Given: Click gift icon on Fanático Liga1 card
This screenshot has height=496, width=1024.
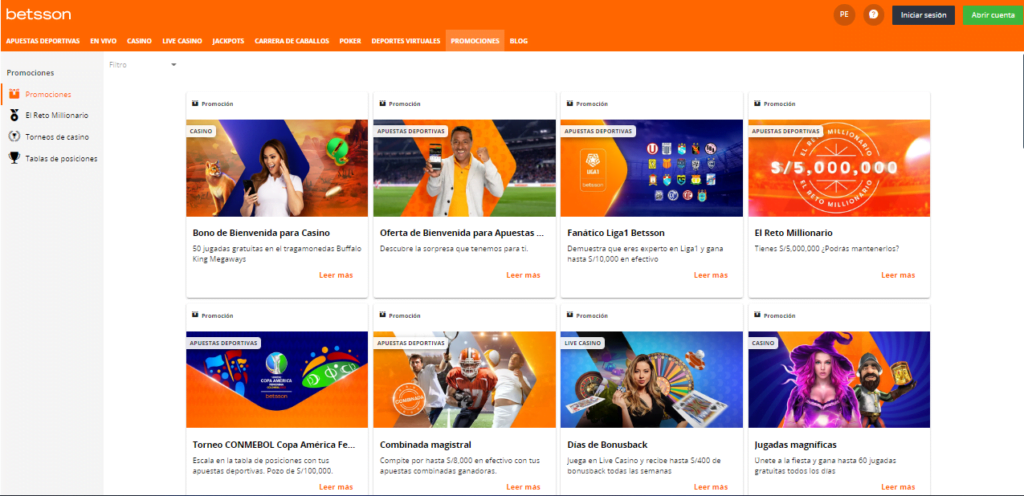Looking at the screenshot, I should (569, 104).
